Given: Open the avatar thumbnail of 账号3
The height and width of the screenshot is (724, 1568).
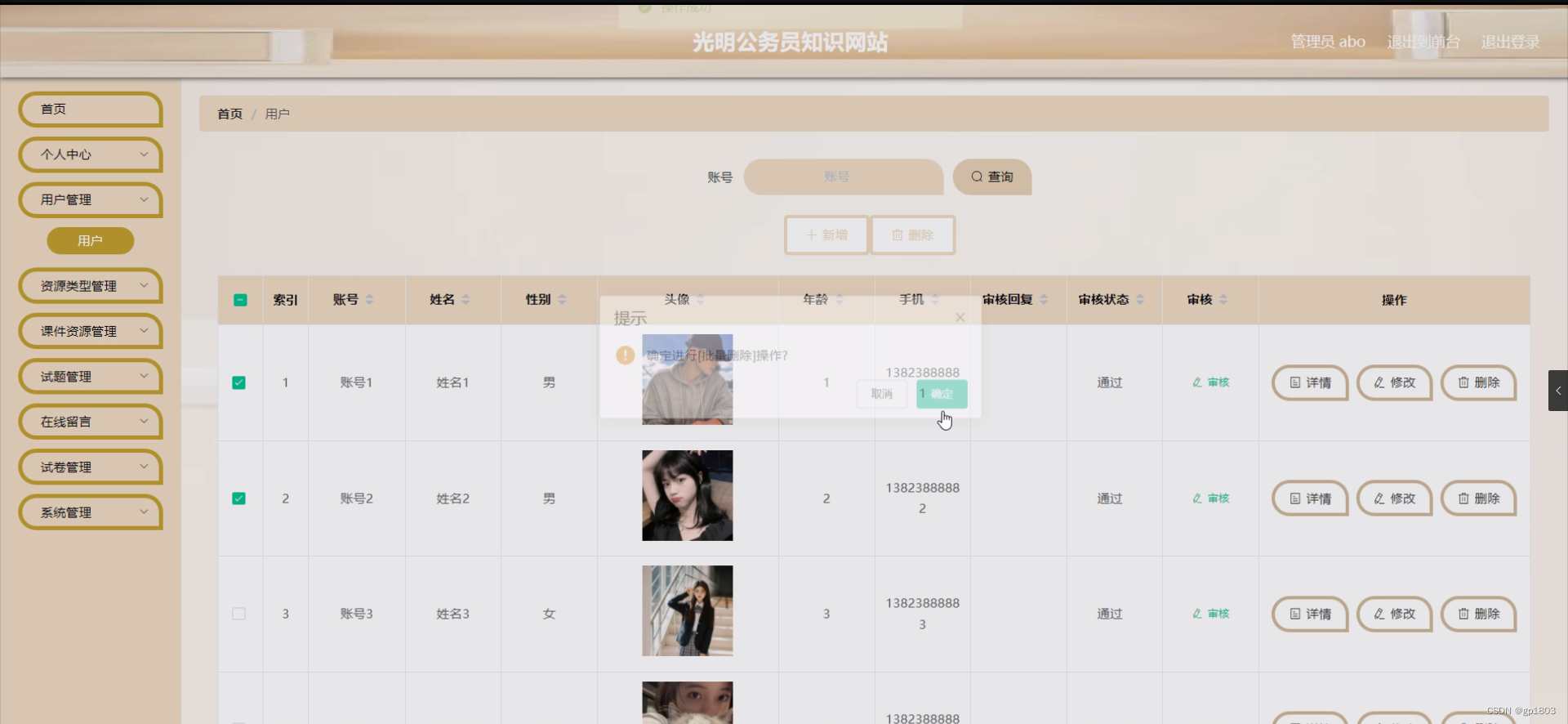Looking at the screenshot, I should point(688,610).
